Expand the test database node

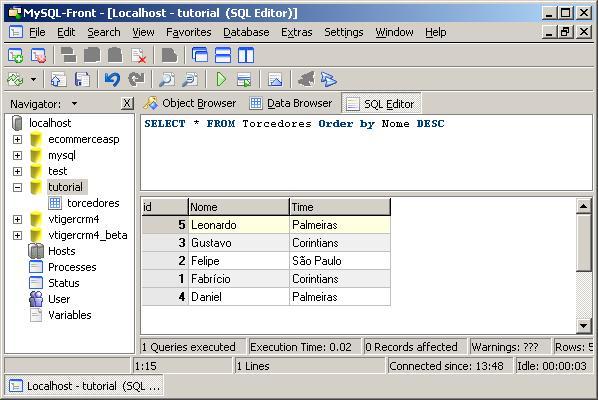(x=17, y=171)
